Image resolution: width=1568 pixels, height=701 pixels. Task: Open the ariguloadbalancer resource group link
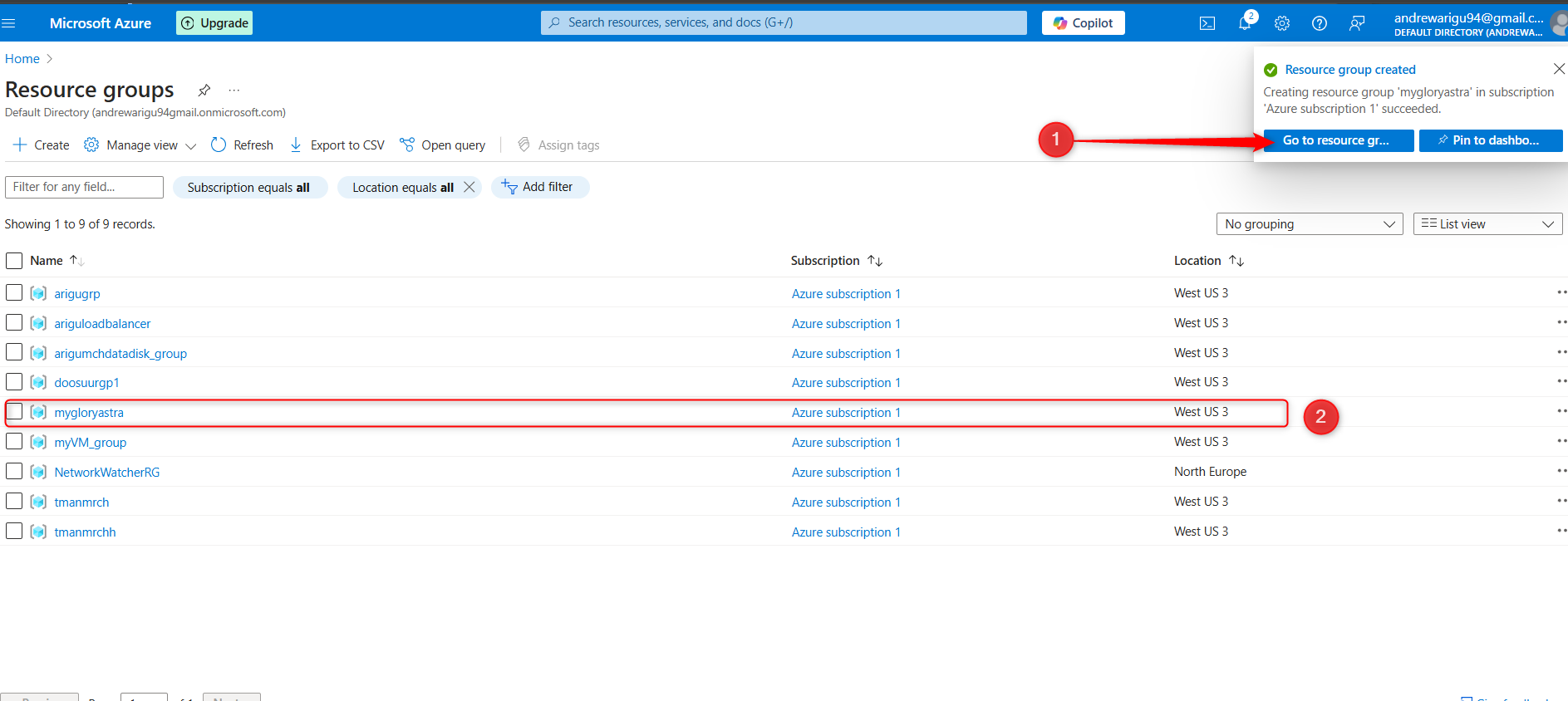[x=103, y=324]
